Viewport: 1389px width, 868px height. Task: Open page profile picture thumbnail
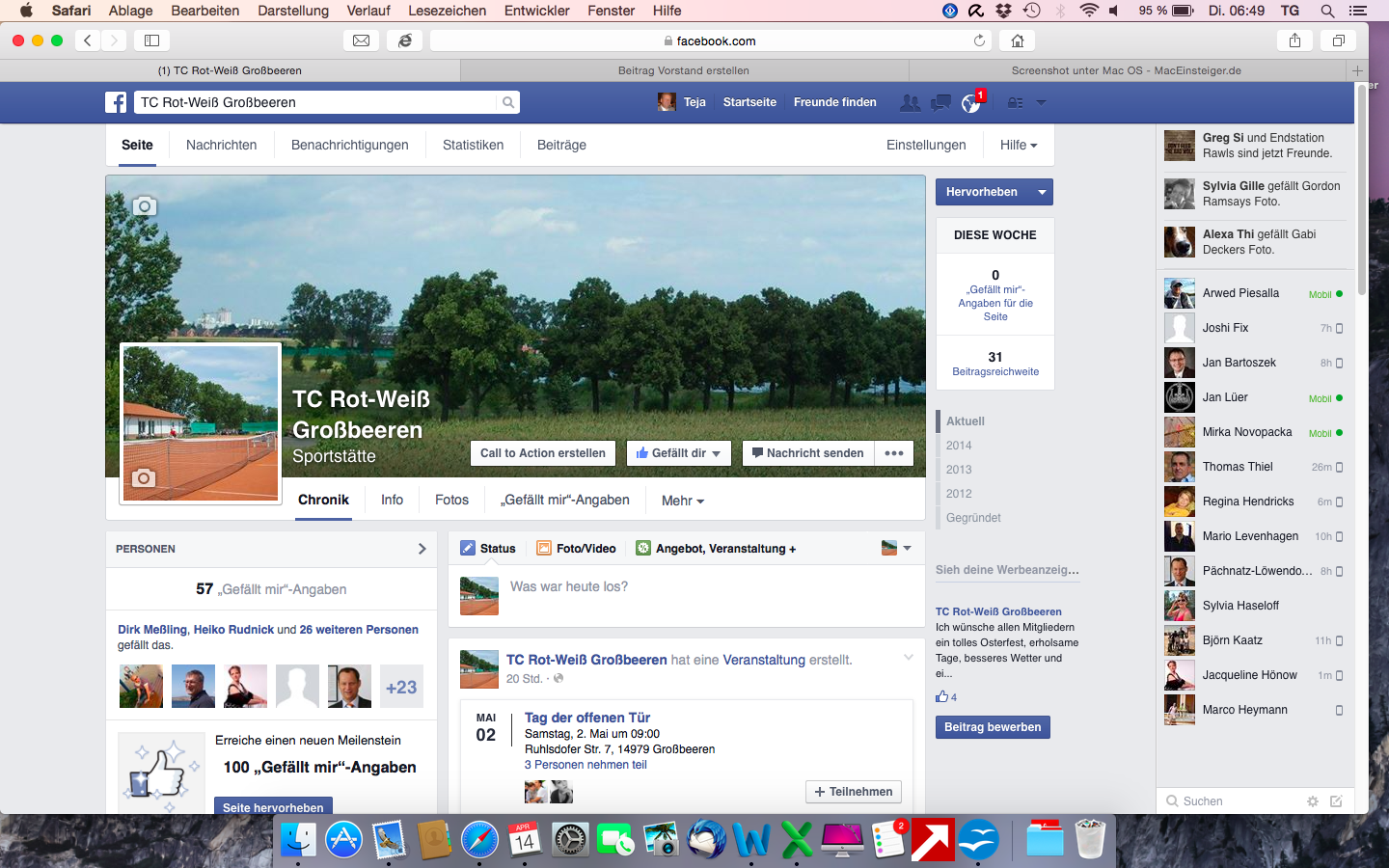pyautogui.click(x=201, y=423)
